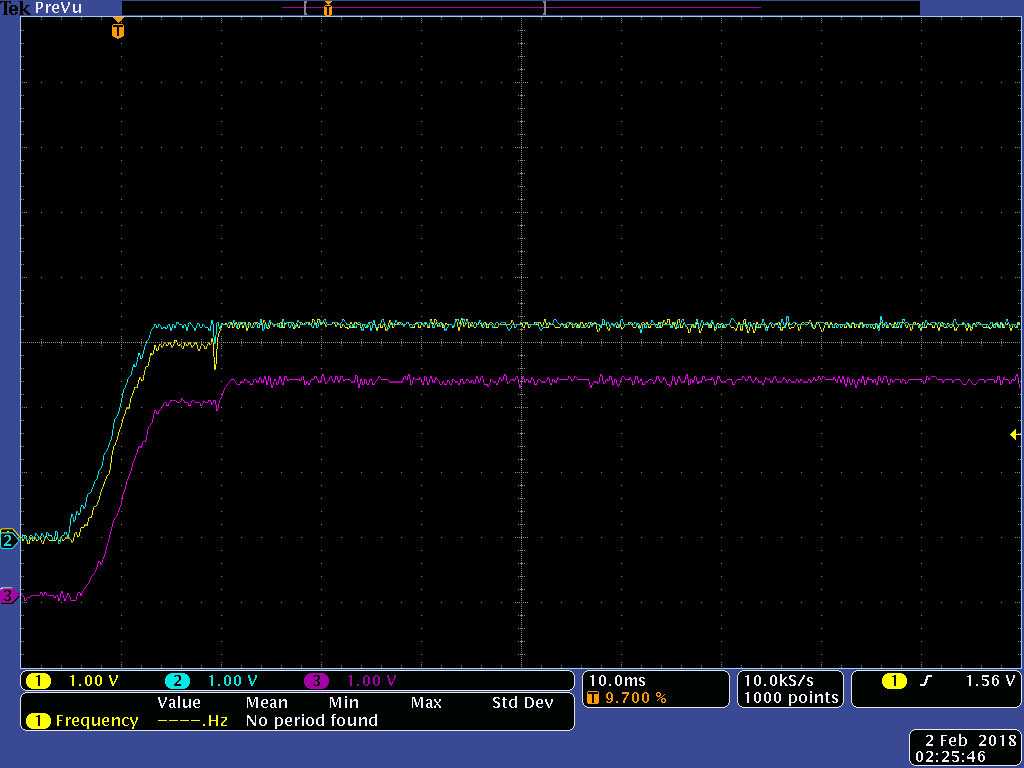Image resolution: width=1024 pixels, height=768 pixels.
Task: Click the Tek logo at top left
Action: [x=16, y=8]
